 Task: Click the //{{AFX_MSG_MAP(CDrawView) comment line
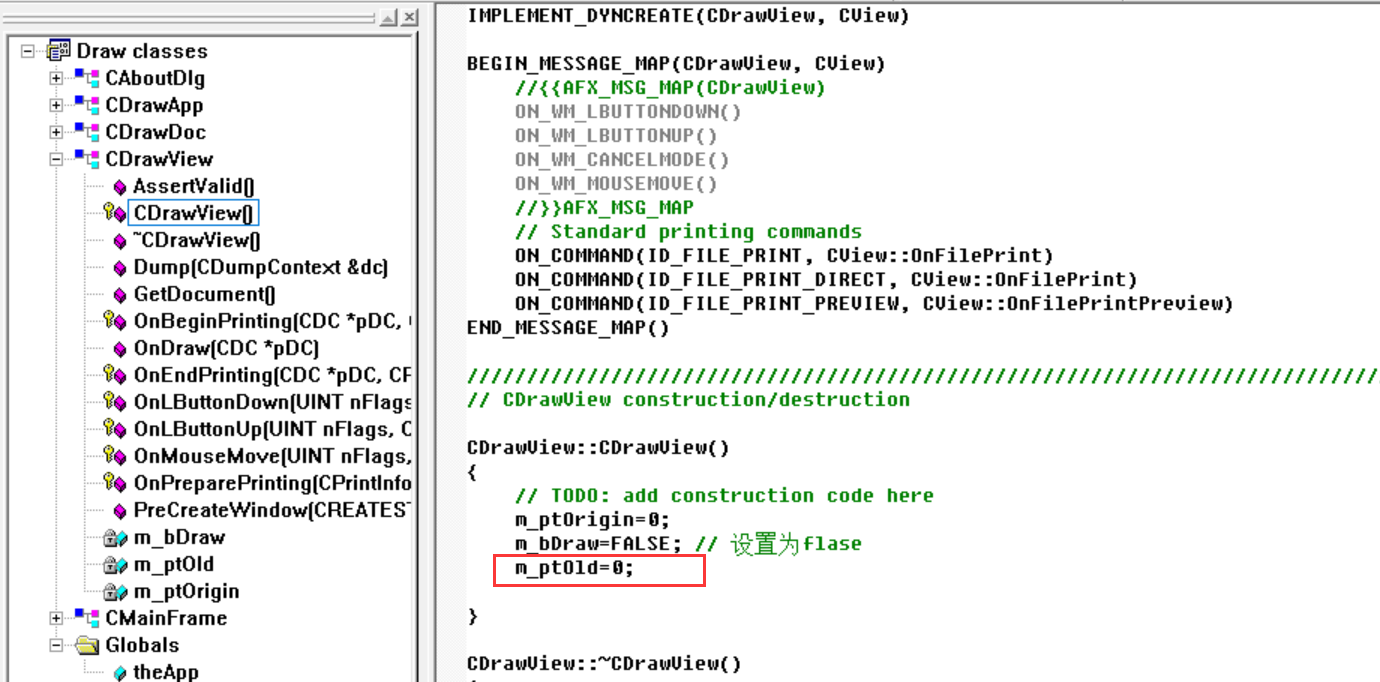(x=670, y=88)
